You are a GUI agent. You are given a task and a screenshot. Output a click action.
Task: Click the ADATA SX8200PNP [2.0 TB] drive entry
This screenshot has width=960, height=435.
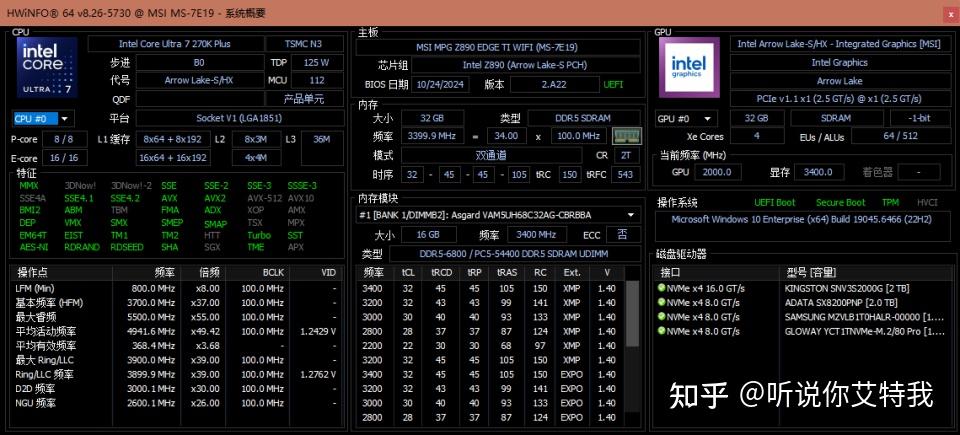pyautogui.click(x=841, y=303)
